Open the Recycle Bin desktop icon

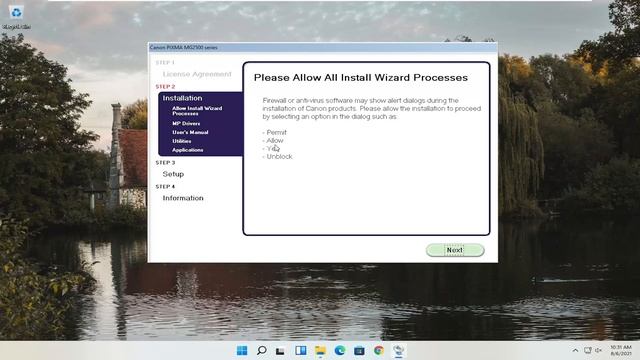coord(16,17)
